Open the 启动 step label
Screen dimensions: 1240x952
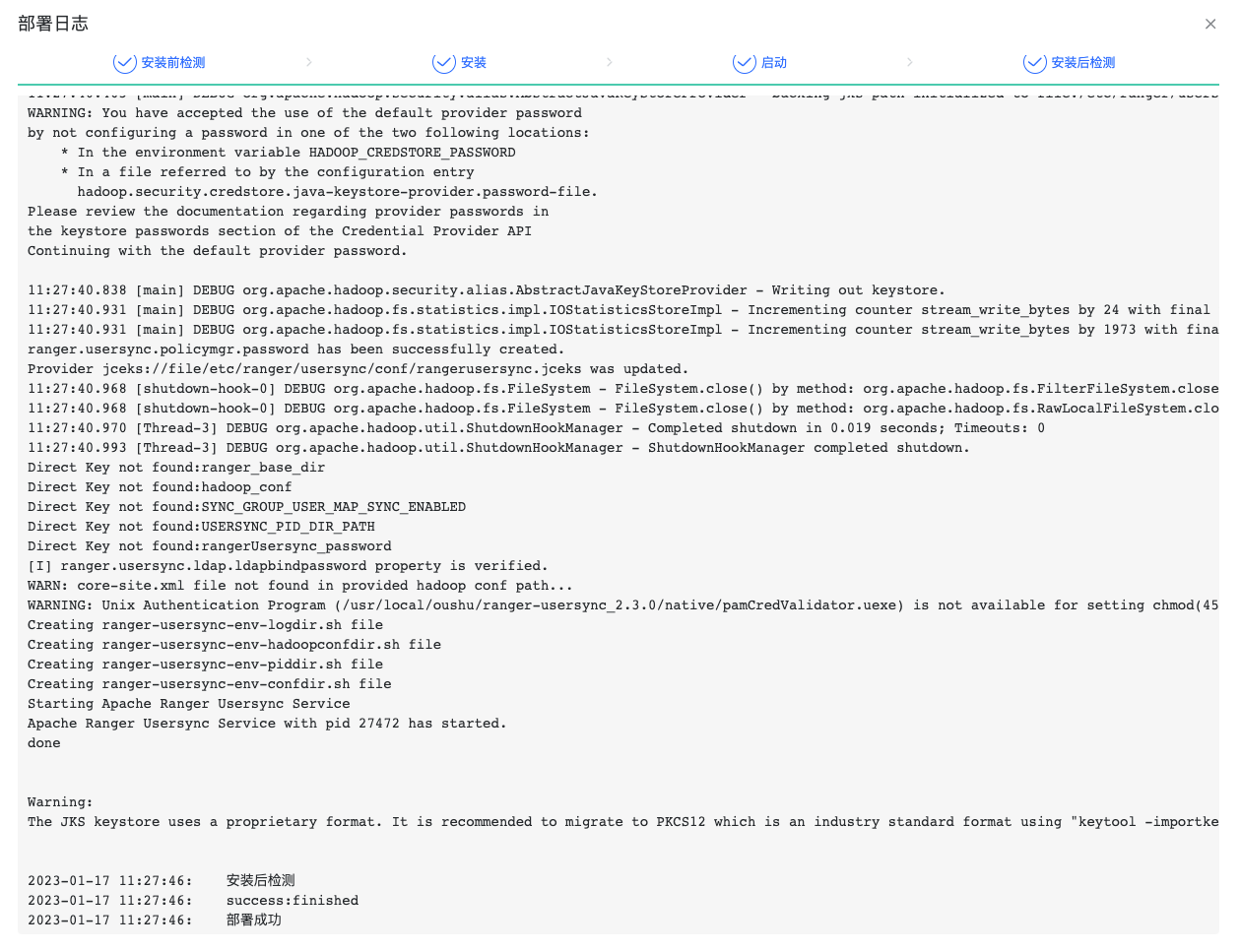point(774,63)
